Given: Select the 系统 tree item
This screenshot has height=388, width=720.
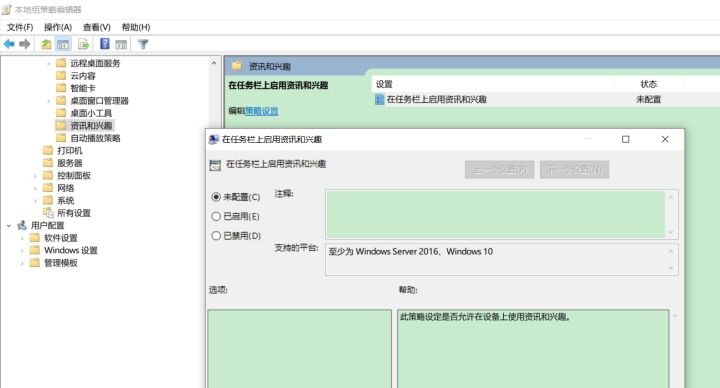Looking at the screenshot, I should coord(65,200).
